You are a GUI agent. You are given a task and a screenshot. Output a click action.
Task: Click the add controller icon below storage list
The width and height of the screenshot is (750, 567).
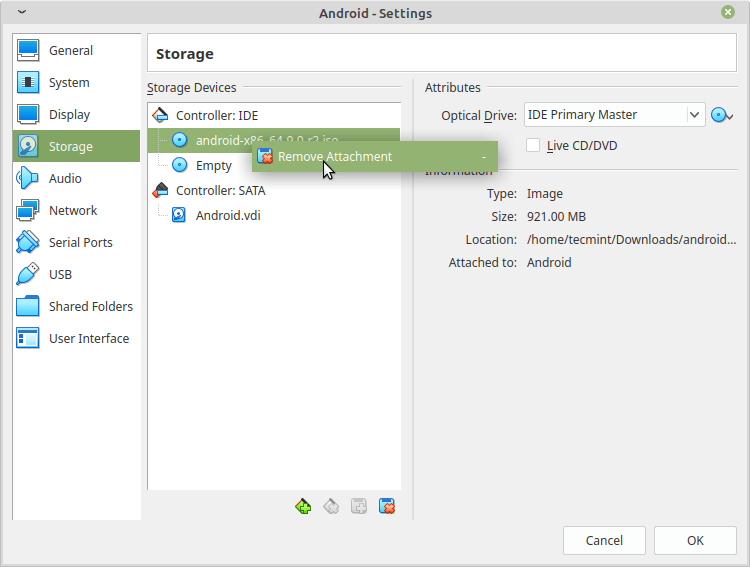(304, 507)
